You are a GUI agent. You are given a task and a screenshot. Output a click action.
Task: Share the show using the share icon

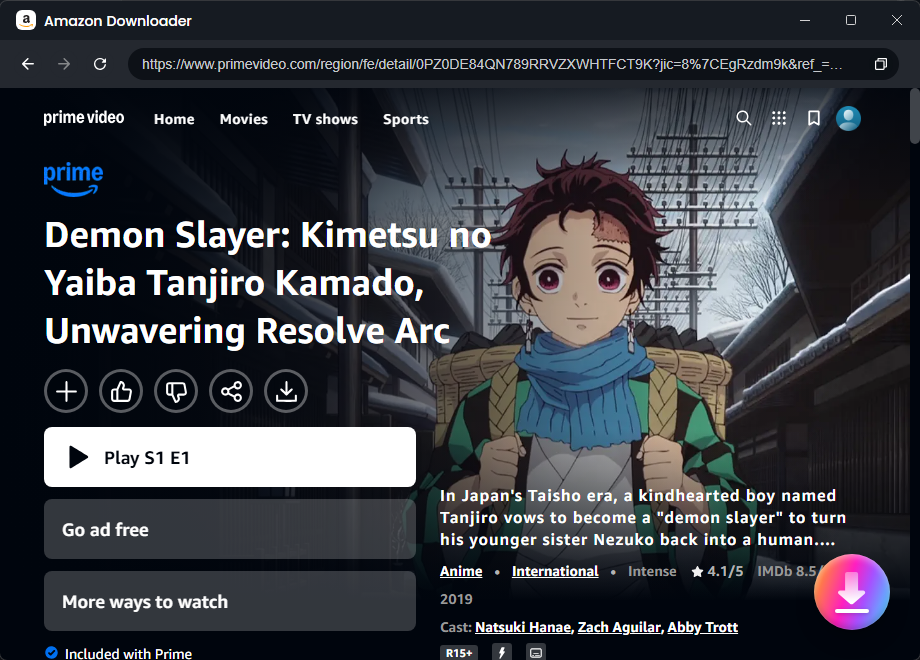231,391
